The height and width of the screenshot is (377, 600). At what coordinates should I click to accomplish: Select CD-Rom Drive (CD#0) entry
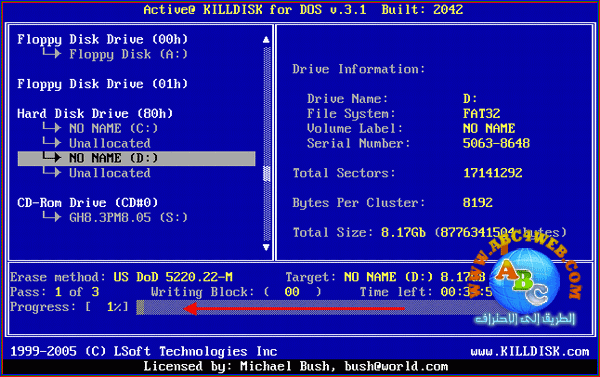(88, 202)
